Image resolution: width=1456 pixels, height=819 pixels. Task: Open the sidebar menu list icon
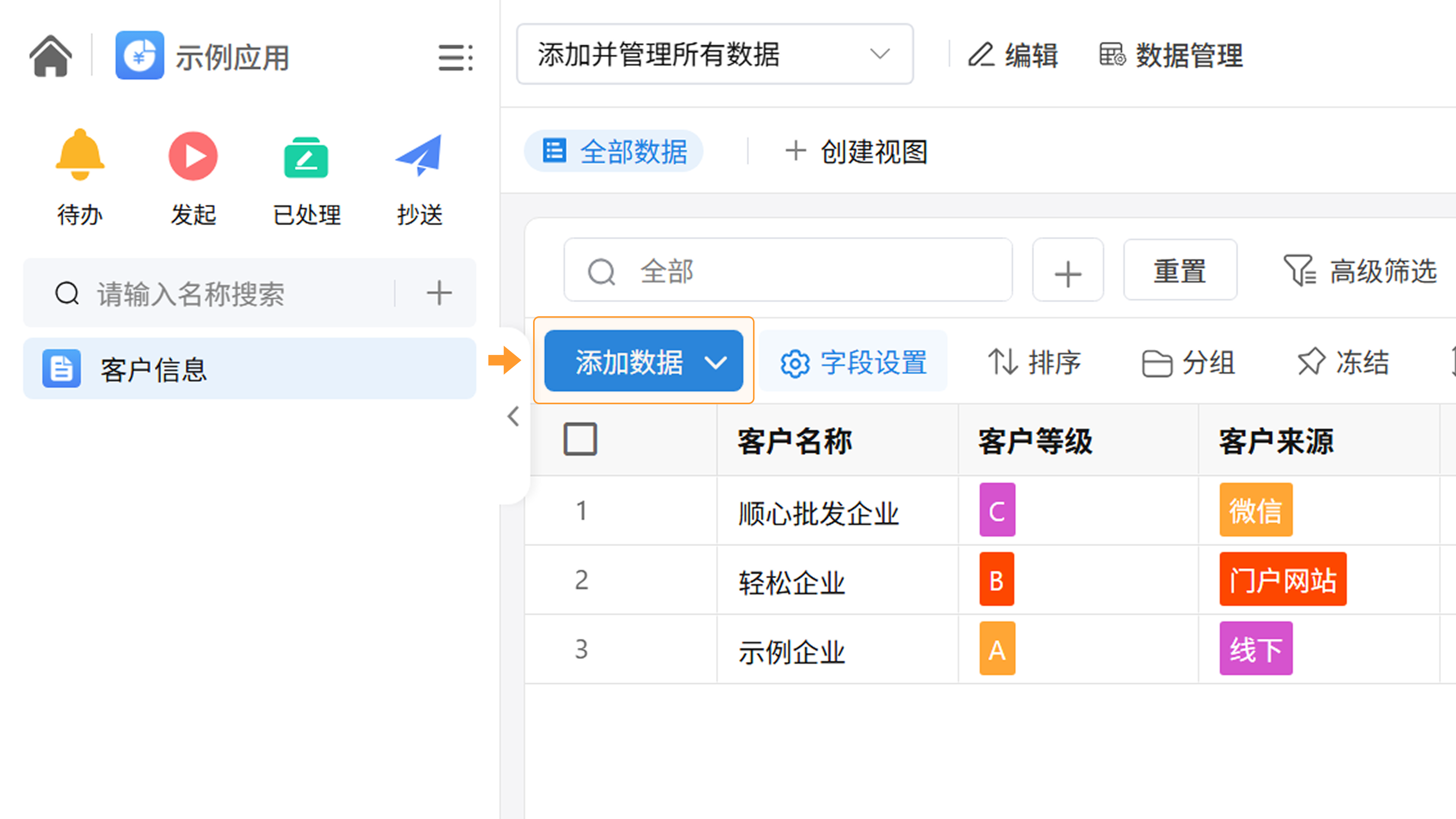coord(455,57)
